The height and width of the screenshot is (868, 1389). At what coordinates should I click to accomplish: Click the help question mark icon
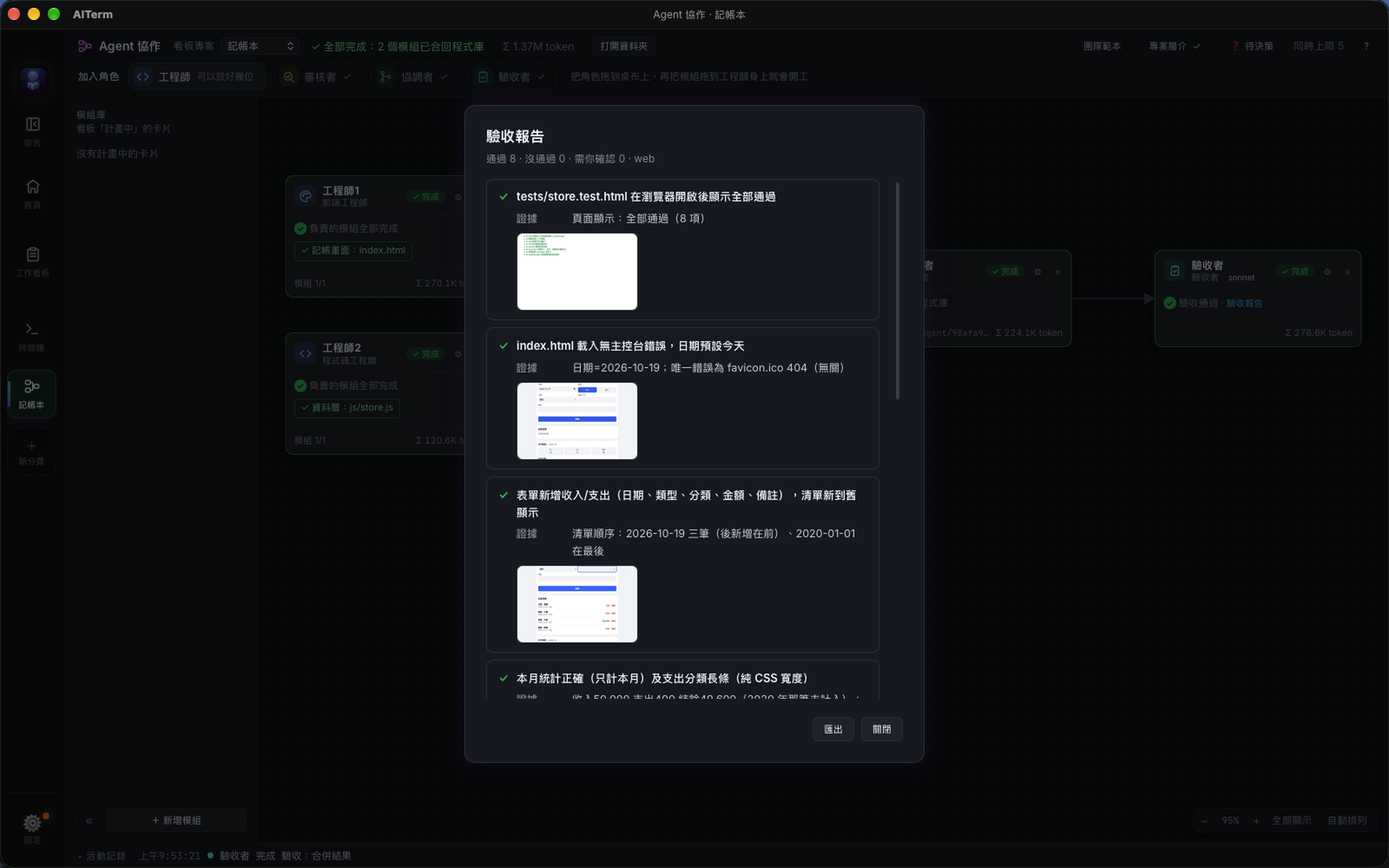(1366, 46)
